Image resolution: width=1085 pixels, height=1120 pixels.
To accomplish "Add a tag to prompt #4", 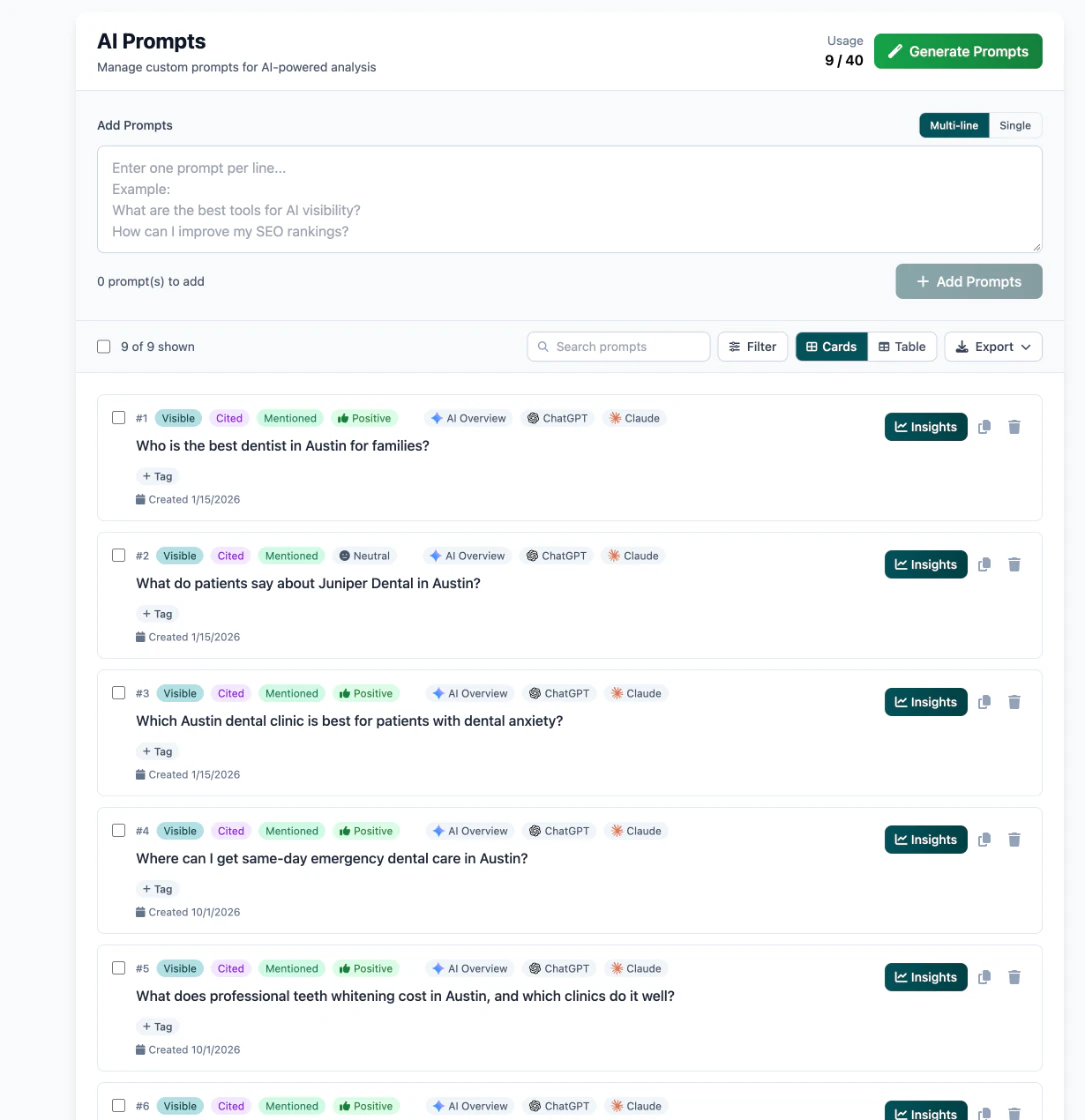I will pos(157,889).
